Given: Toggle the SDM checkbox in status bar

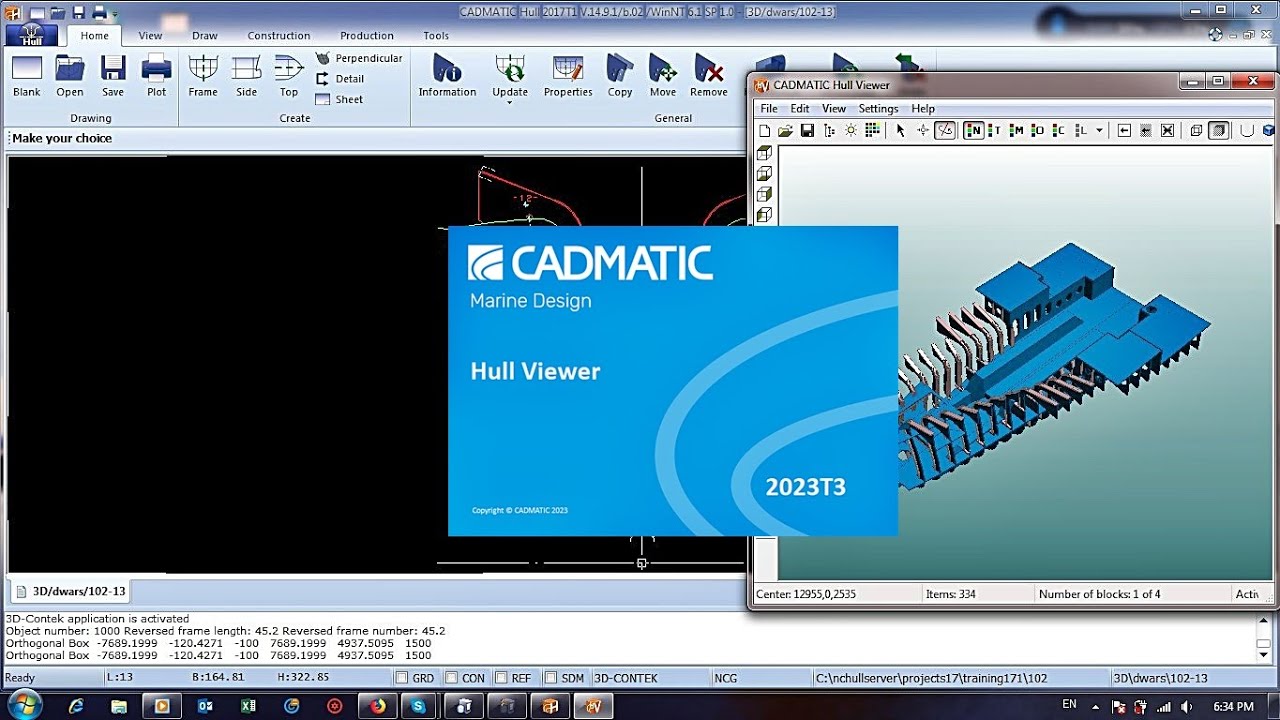Looking at the screenshot, I should click(551, 678).
